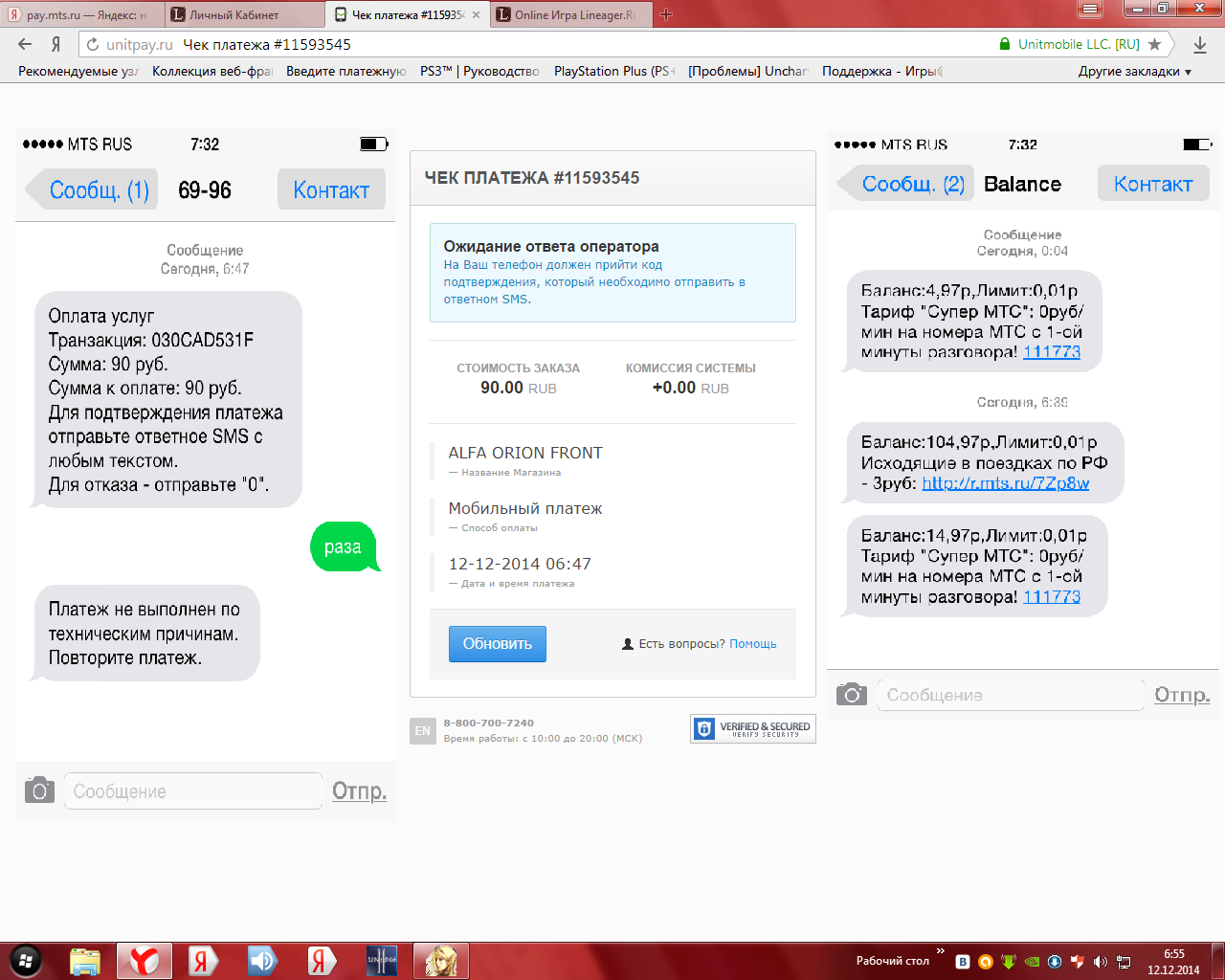This screenshot has height=980, width=1225.
Task: Switch to Yandex Browser on the taskbar
Action: coord(145,961)
